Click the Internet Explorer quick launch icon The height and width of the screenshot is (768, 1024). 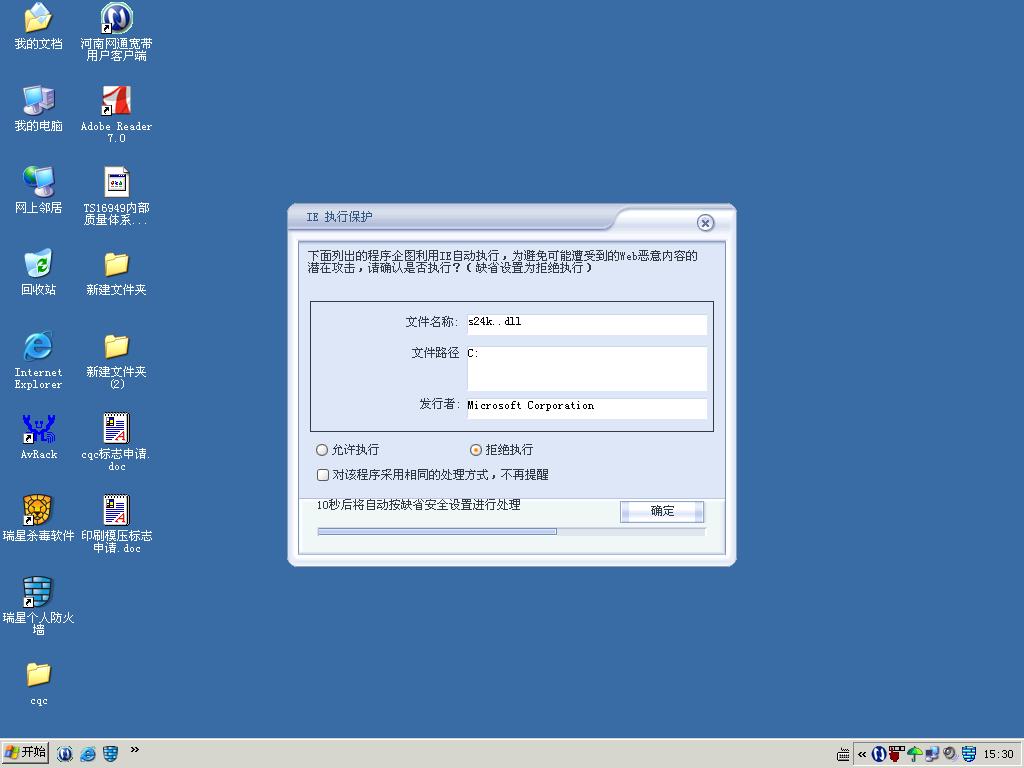(88, 754)
